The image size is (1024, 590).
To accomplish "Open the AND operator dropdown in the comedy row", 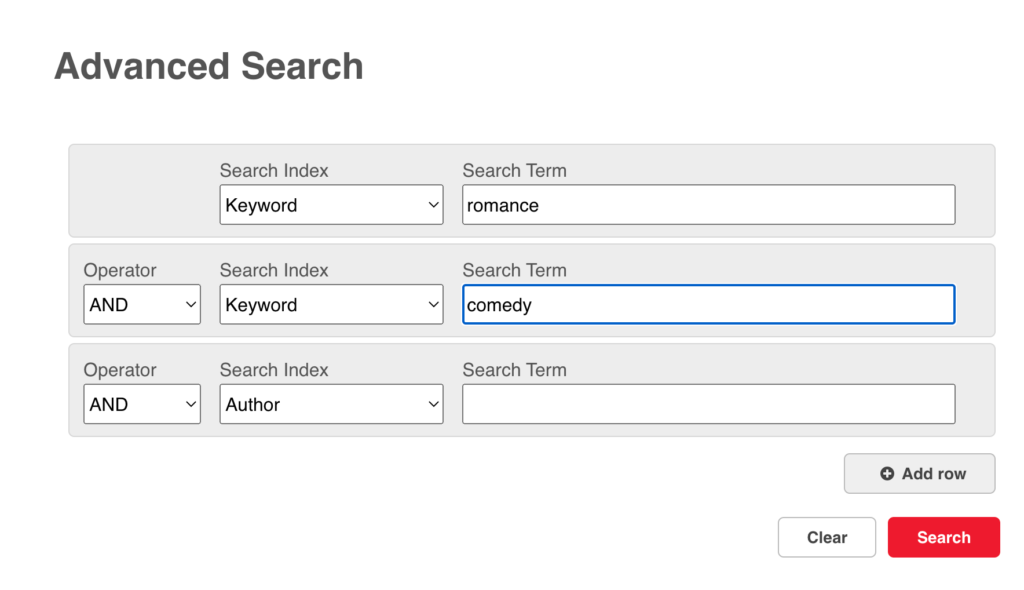I will (142, 304).
